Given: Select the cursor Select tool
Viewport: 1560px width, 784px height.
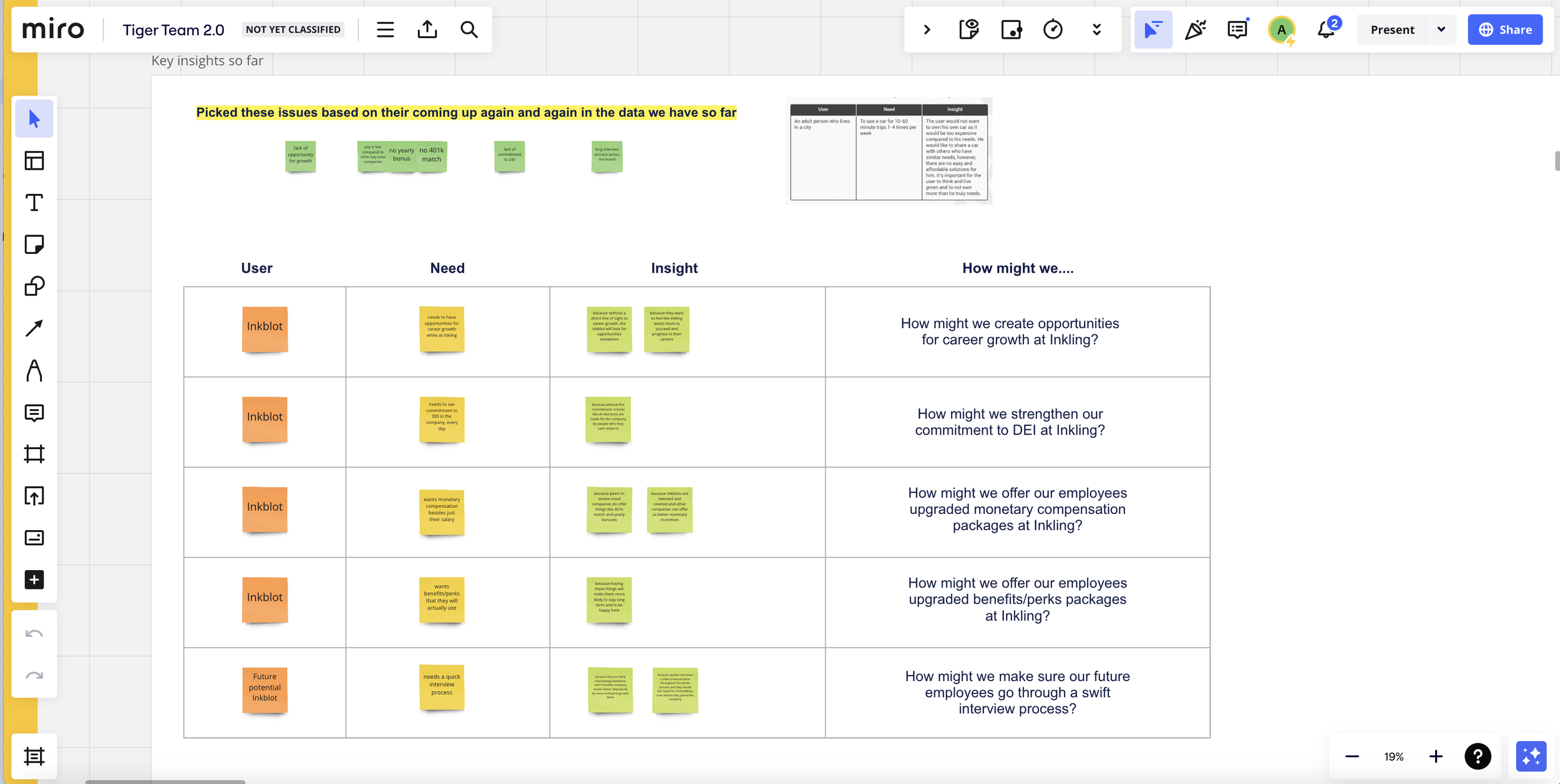Looking at the screenshot, I should pos(34,119).
